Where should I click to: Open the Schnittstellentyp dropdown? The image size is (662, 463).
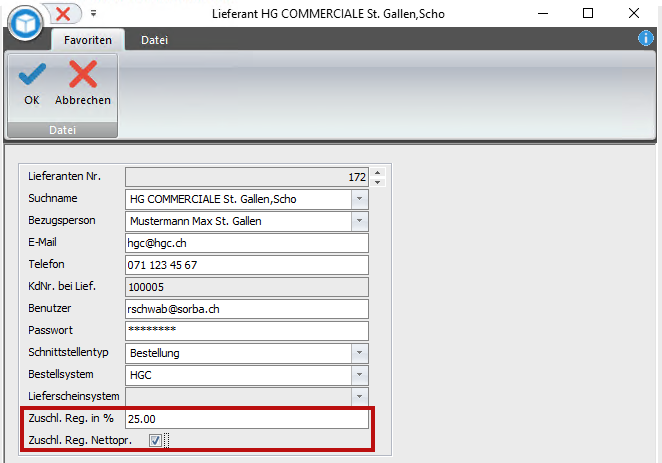point(359,353)
